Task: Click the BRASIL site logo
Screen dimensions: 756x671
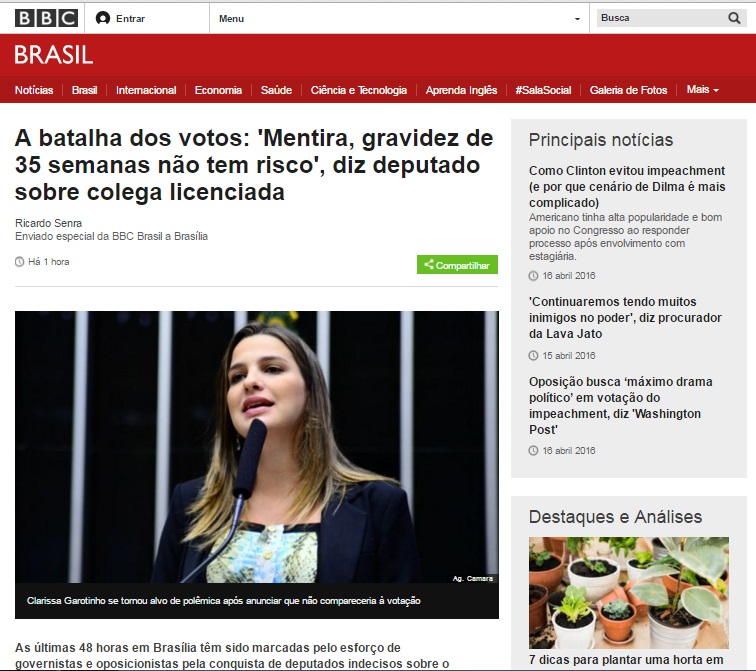Action: [54, 54]
